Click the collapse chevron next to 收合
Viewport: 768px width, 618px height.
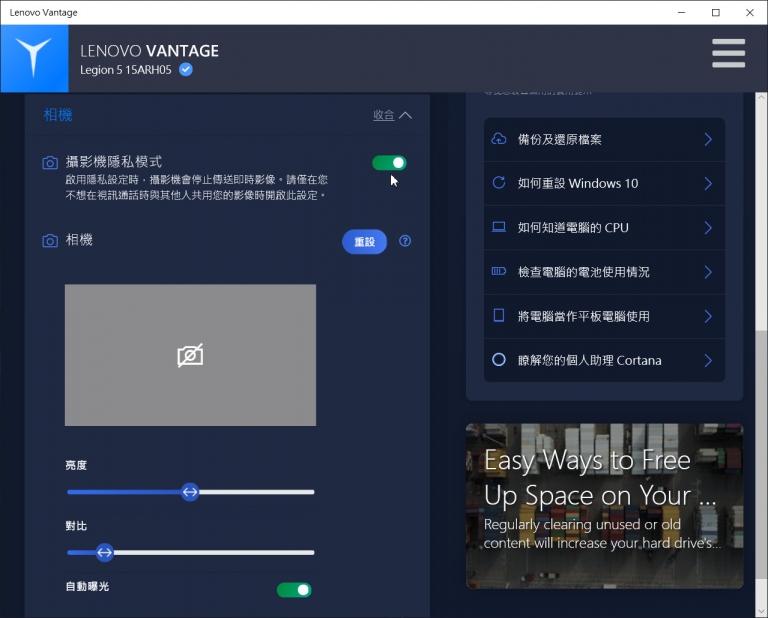tap(405, 115)
